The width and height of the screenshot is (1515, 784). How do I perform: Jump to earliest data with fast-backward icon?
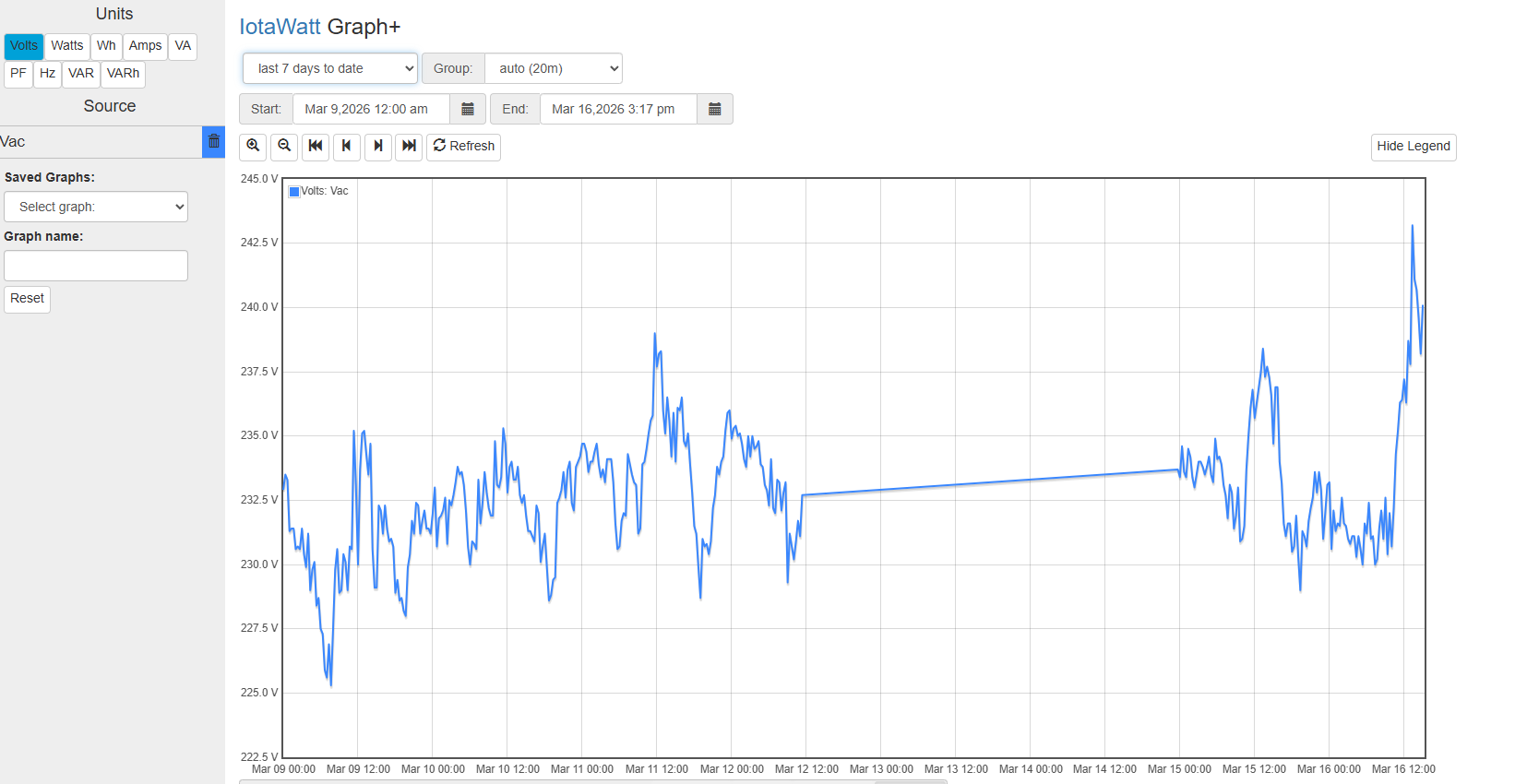(x=316, y=147)
